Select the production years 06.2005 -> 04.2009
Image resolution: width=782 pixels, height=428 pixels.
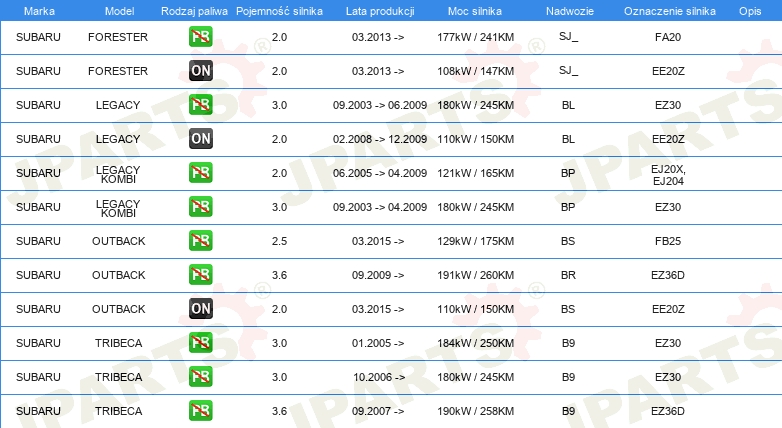point(380,173)
